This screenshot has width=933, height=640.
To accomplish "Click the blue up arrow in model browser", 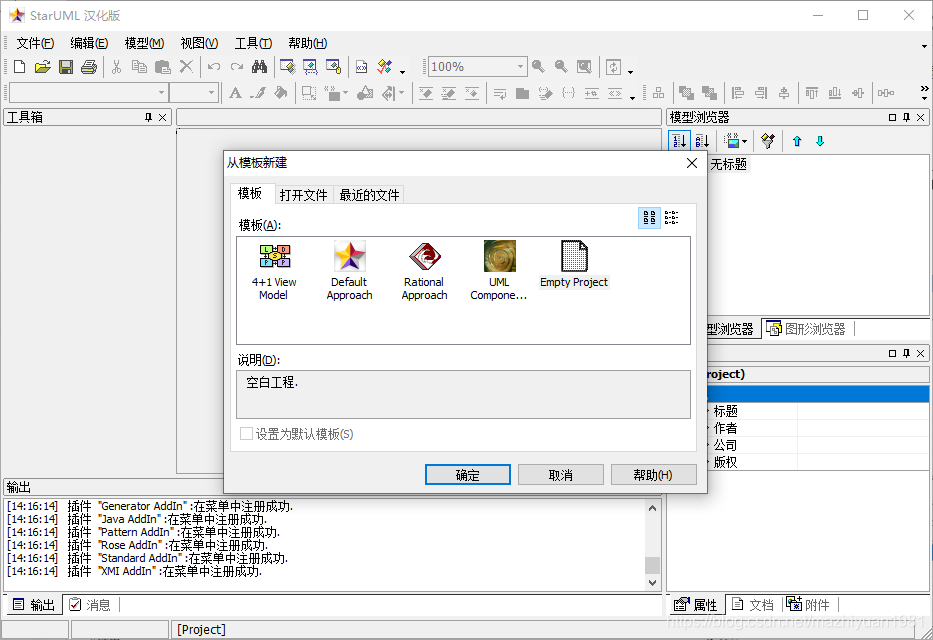I will click(x=797, y=141).
